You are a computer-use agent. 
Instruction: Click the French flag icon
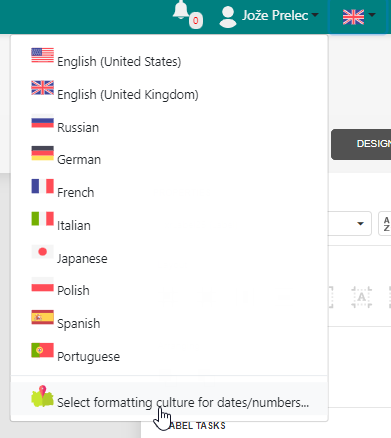(42, 186)
